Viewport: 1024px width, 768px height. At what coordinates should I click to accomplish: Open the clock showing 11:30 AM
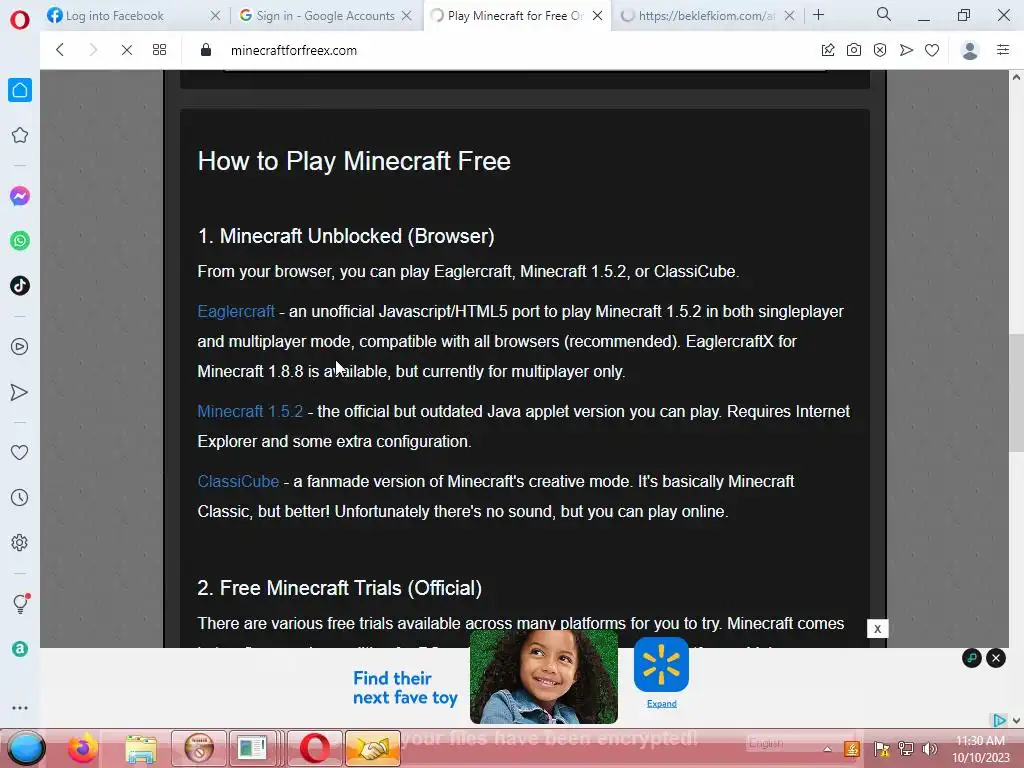[980, 749]
